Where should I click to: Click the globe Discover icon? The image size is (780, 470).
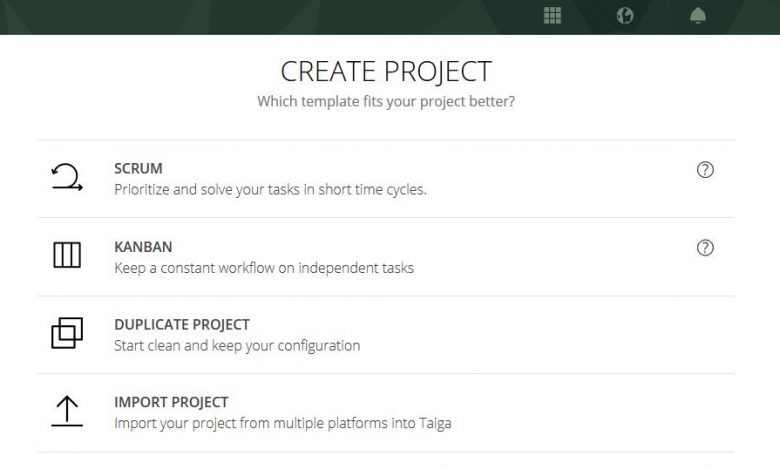[625, 15]
